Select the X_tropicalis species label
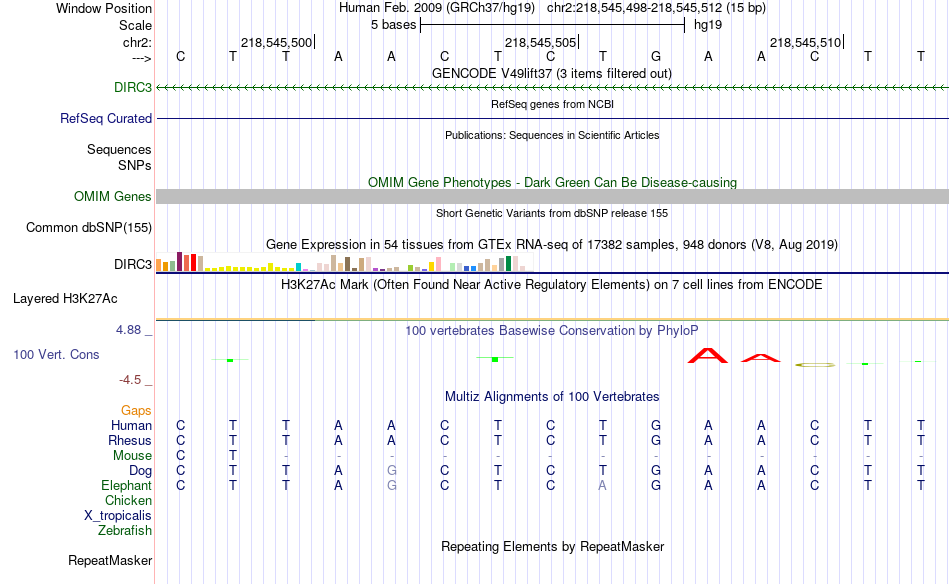This screenshot has width=950, height=584. pyautogui.click(x=118, y=516)
